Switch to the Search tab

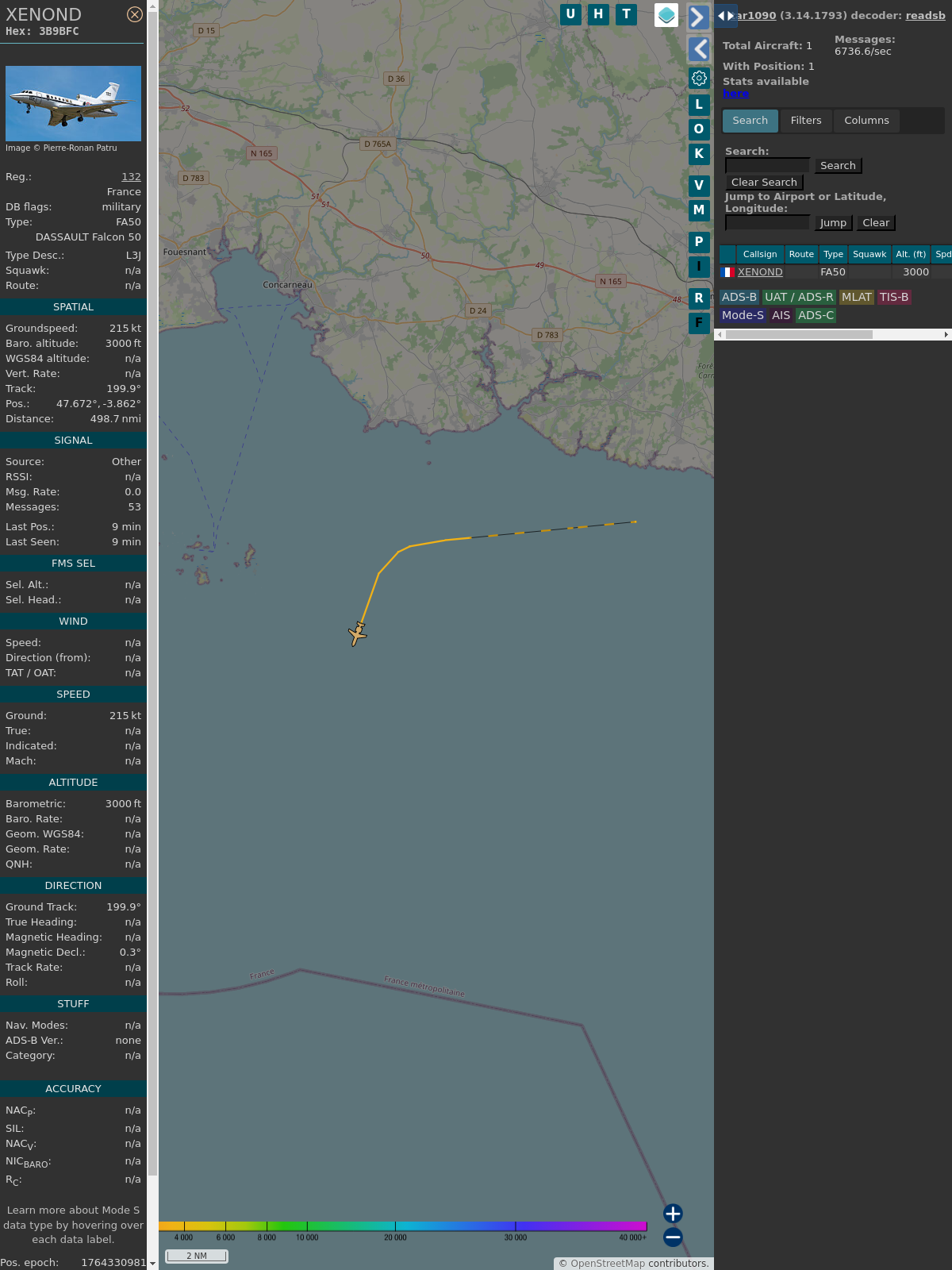click(x=750, y=121)
